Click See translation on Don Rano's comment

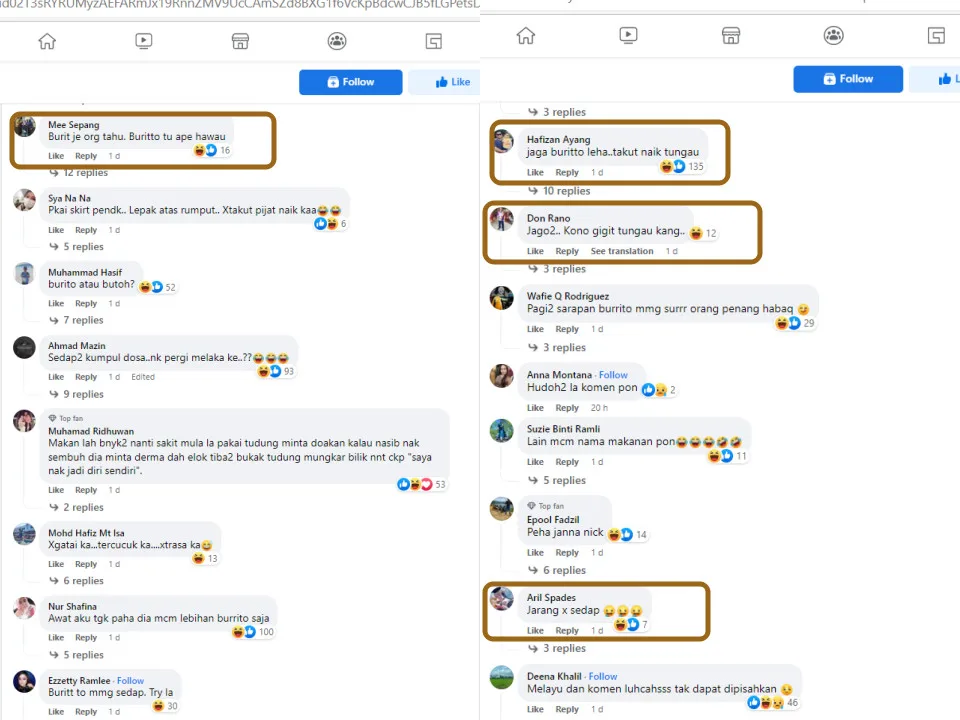point(621,251)
